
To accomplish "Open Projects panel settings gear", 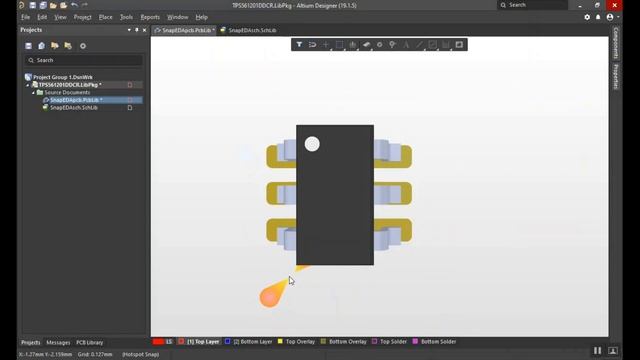I will (83, 46).
